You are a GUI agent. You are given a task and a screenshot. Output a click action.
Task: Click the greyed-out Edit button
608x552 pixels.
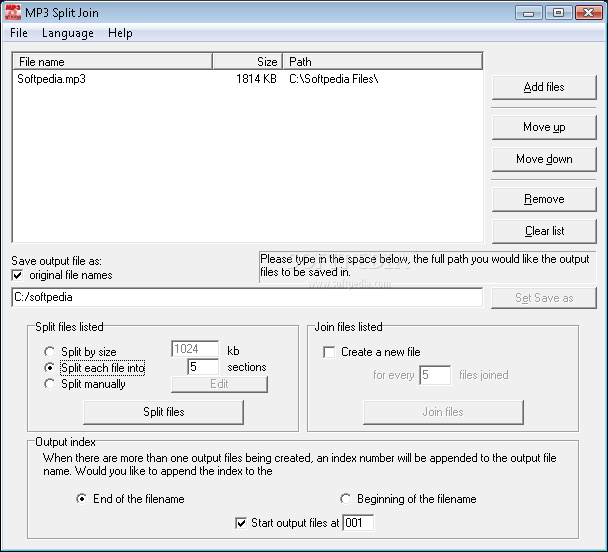(219, 384)
